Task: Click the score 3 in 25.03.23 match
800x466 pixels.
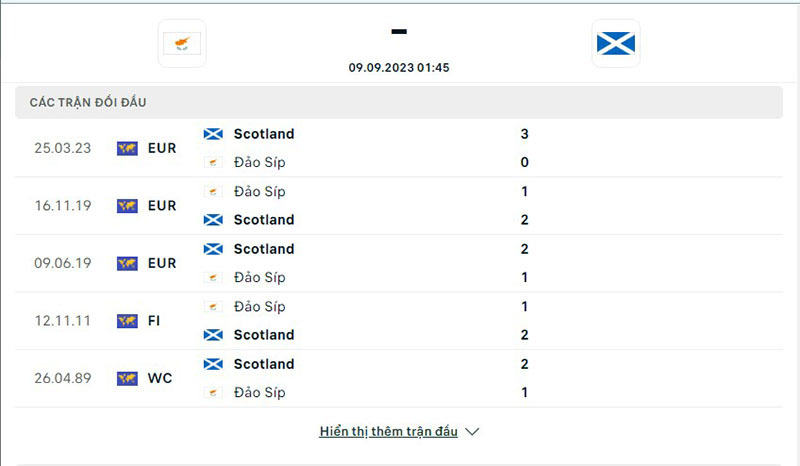Action: pyautogui.click(x=525, y=134)
